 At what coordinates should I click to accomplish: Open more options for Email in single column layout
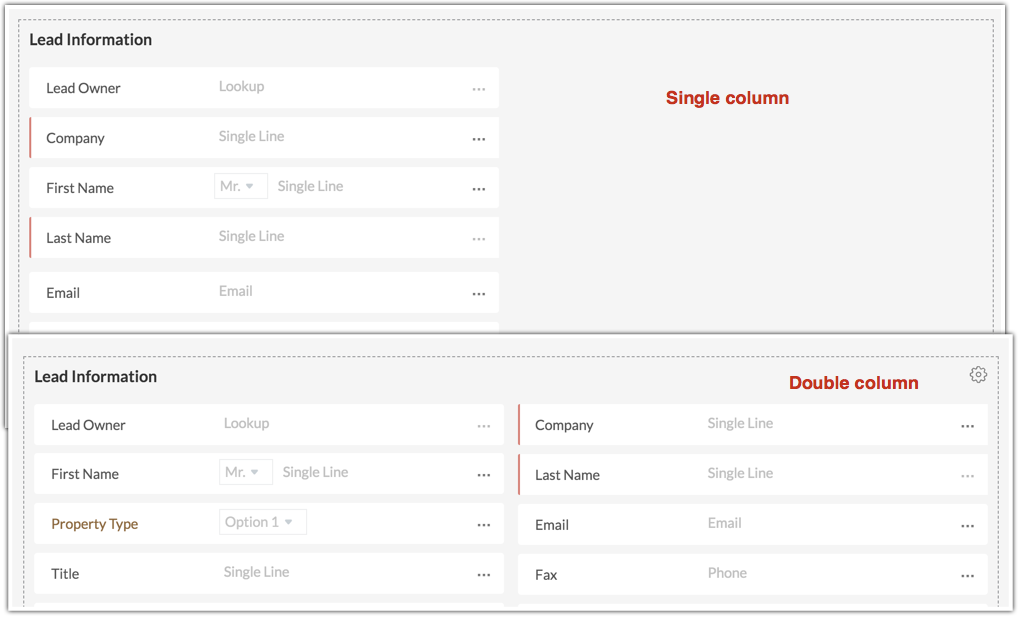pyautogui.click(x=479, y=294)
